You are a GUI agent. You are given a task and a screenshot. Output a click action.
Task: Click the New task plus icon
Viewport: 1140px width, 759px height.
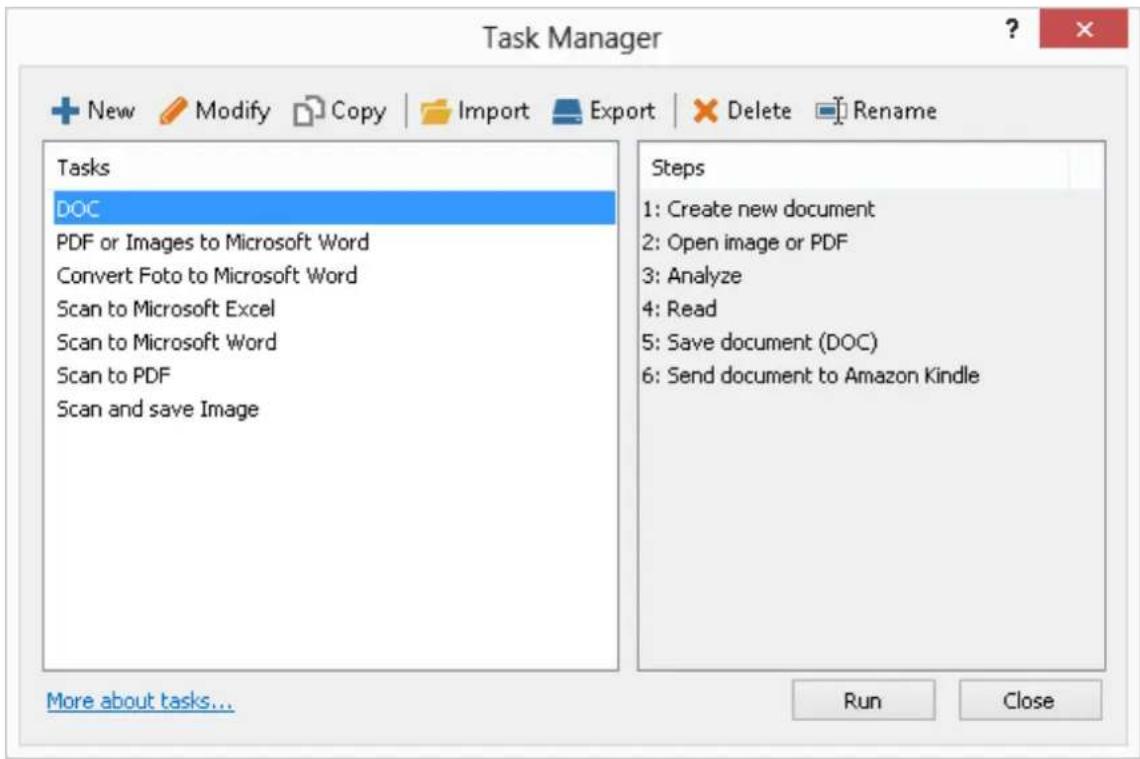click(x=65, y=111)
